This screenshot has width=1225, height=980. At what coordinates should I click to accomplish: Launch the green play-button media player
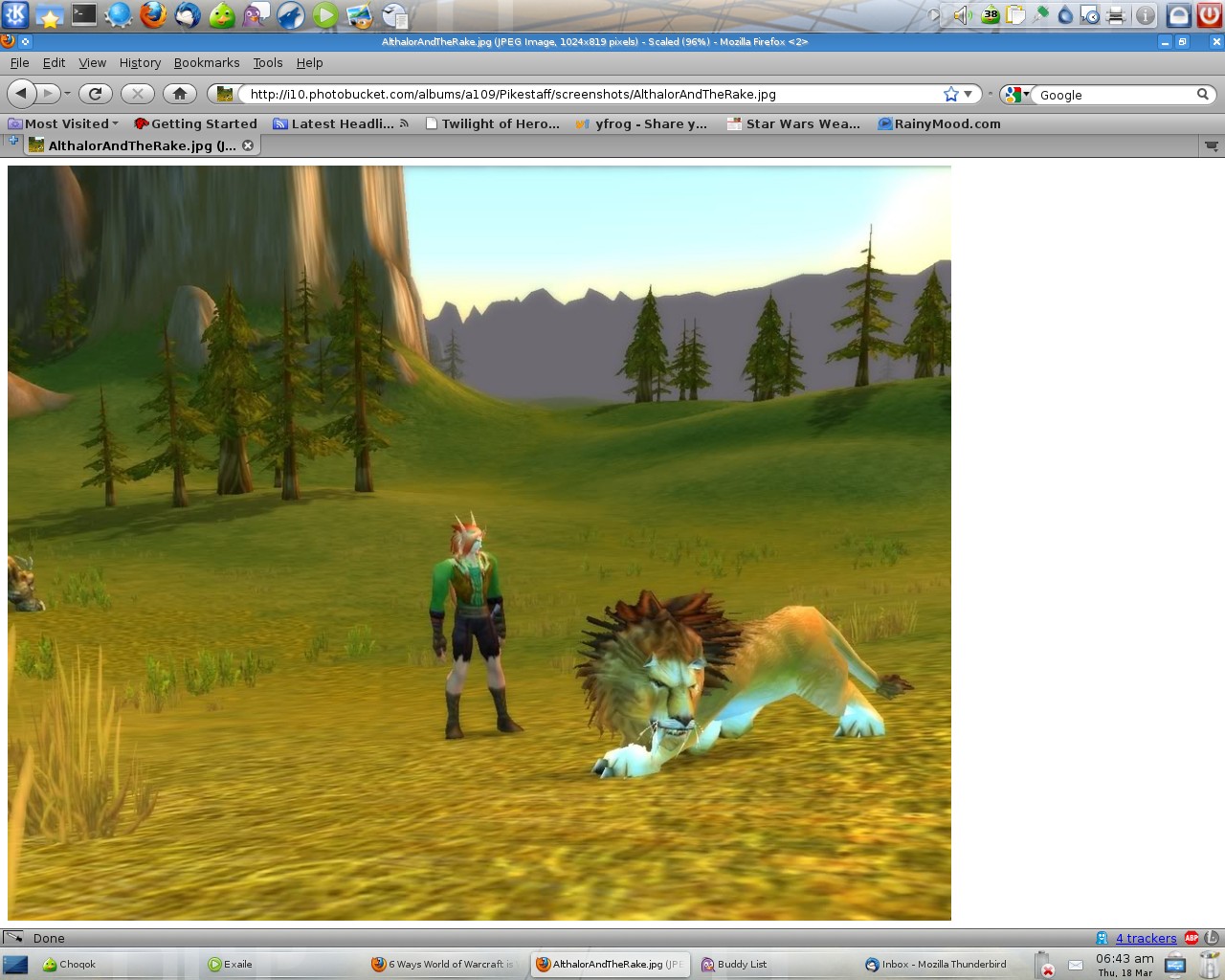coord(325,14)
